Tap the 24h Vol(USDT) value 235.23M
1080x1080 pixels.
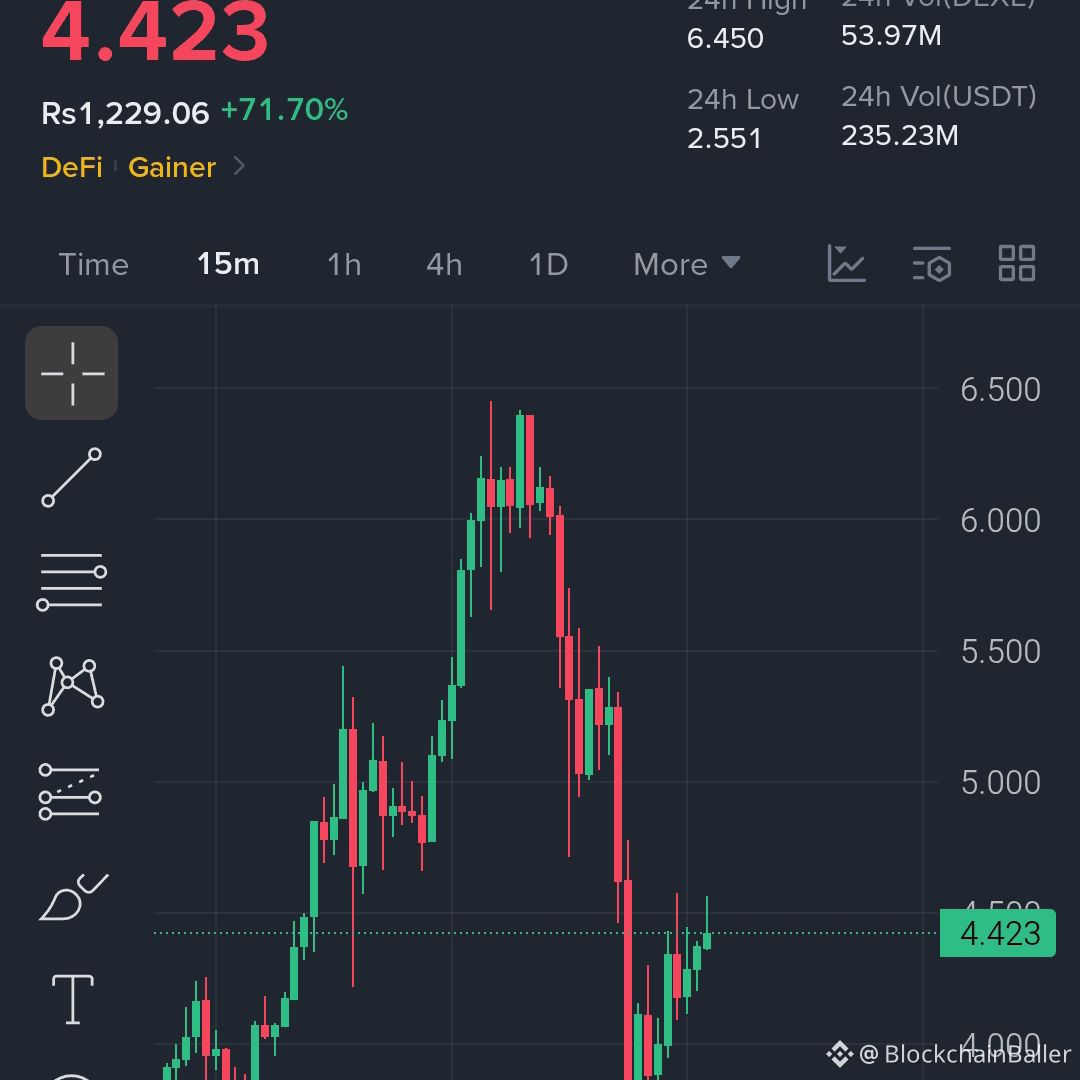[x=900, y=136]
